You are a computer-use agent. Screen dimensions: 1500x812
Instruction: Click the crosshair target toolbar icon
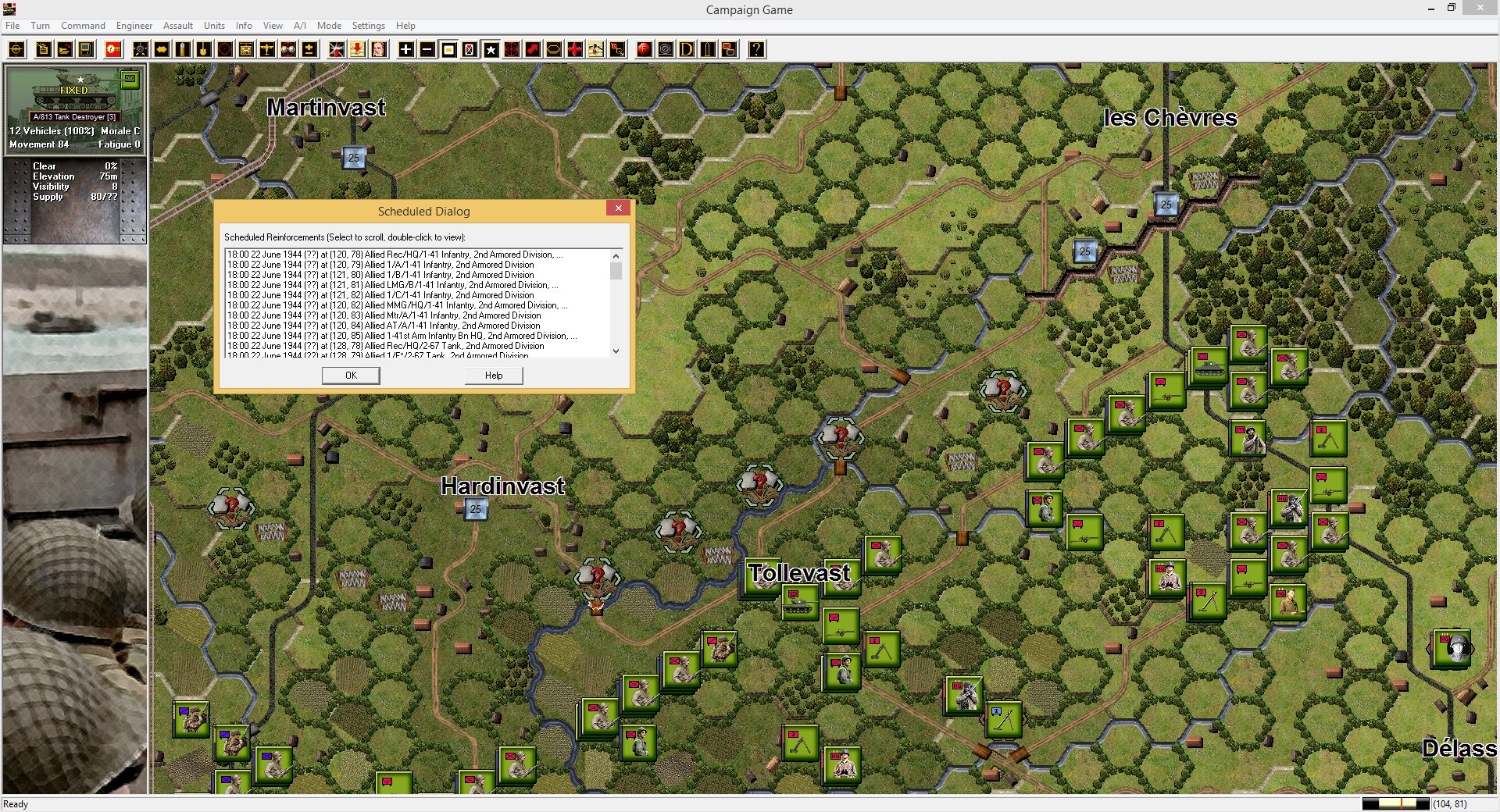(x=16, y=49)
